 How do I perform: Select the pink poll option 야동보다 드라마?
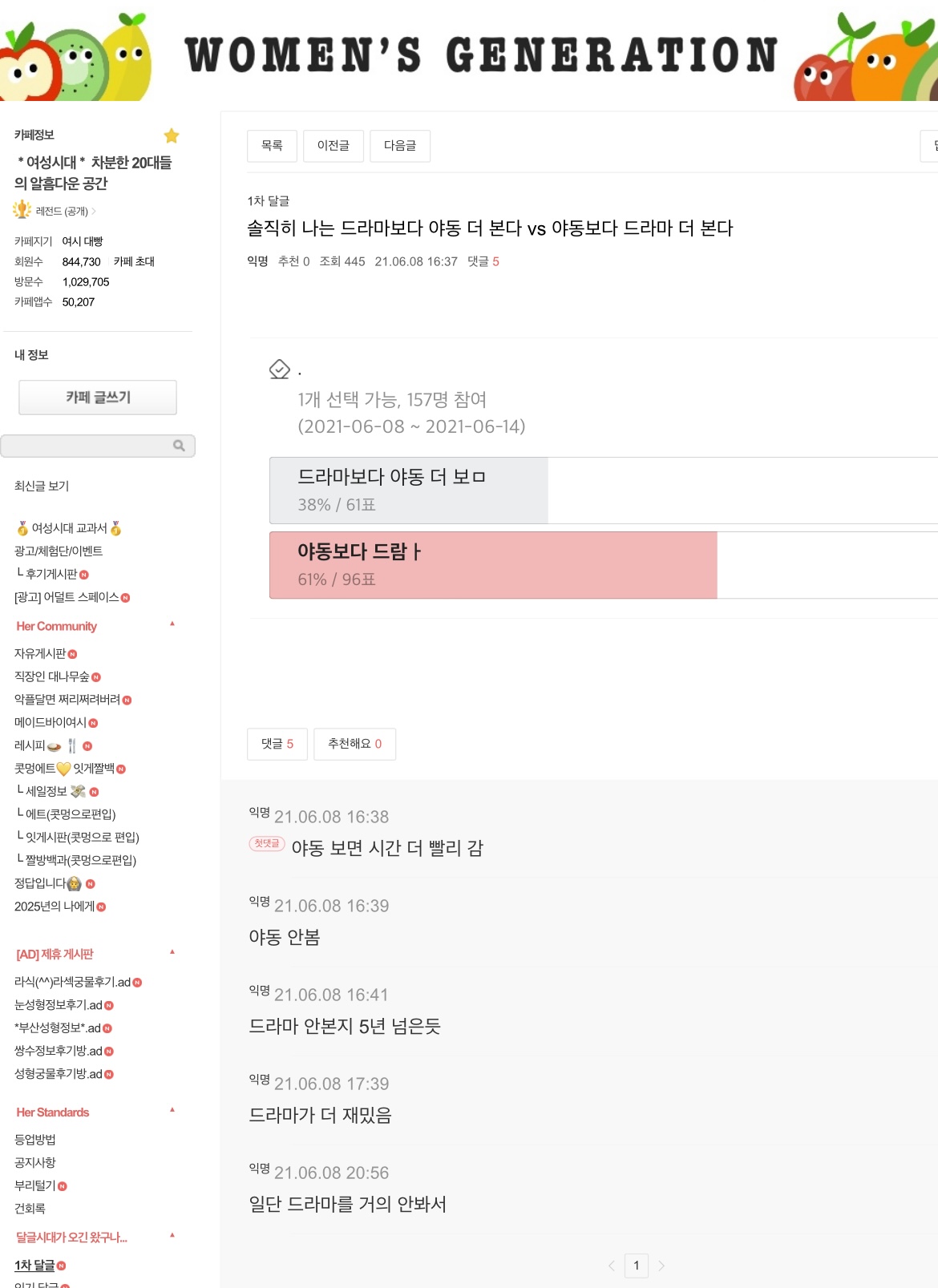coord(359,551)
